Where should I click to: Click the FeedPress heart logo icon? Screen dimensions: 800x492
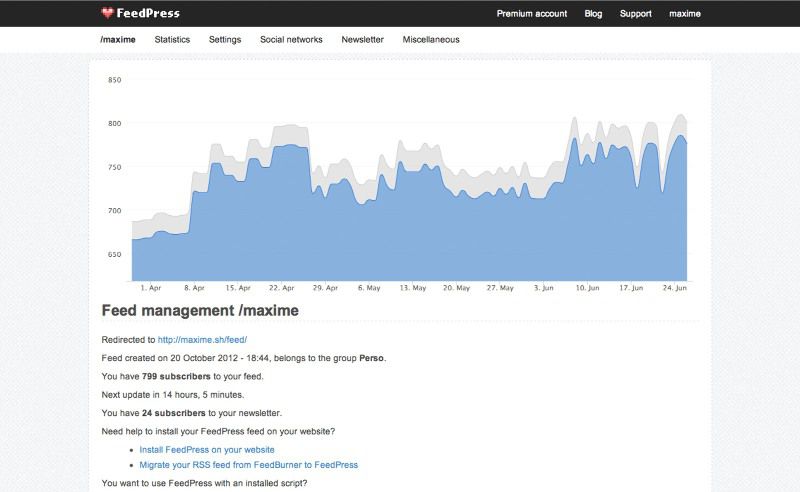[108, 13]
